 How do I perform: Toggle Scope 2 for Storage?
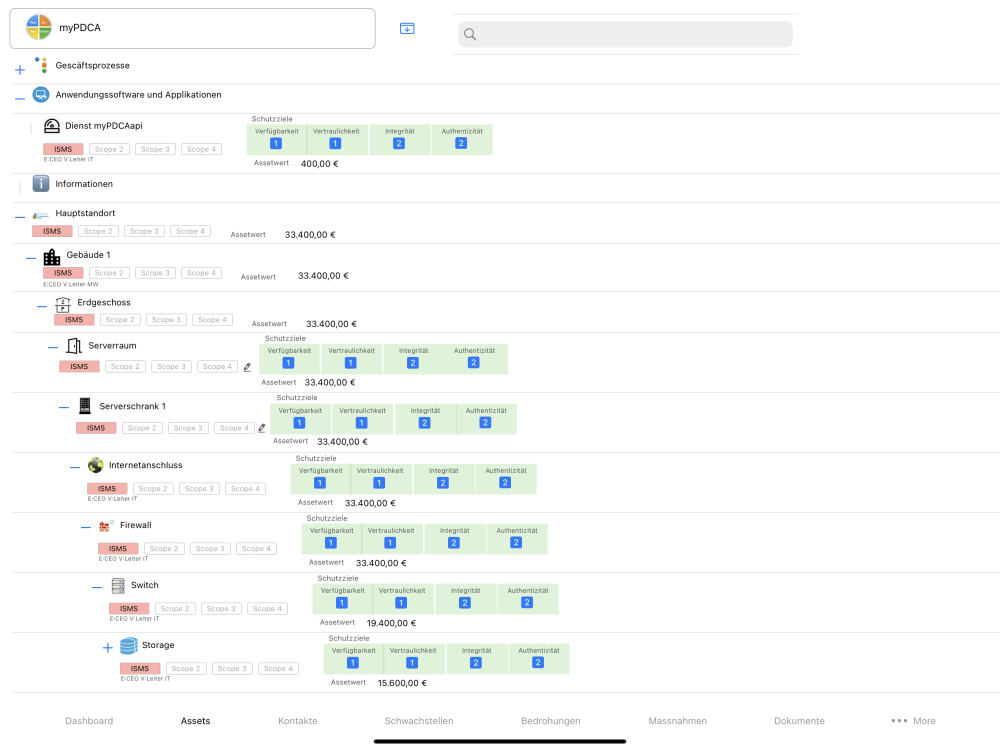click(186, 669)
